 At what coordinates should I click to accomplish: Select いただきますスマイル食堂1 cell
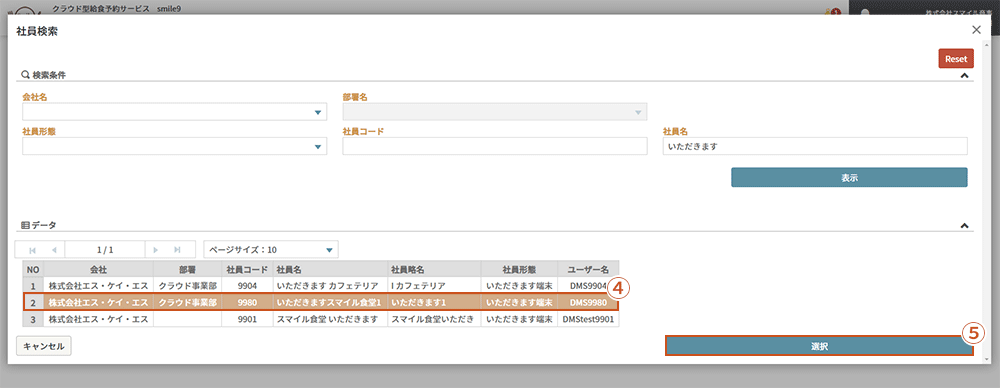[330, 302]
